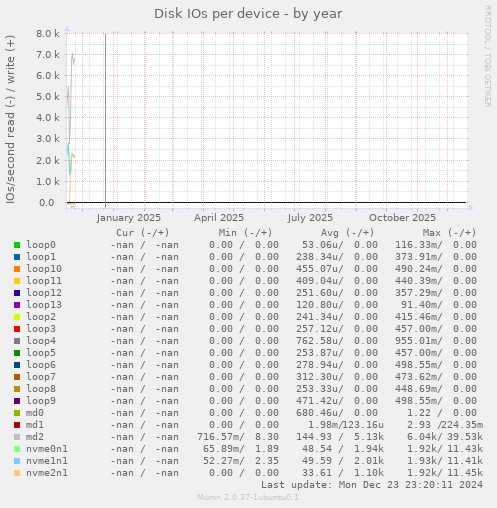Click the '0.0' y-axis label
This screenshot has width=497, height=508.
(47, 202)
